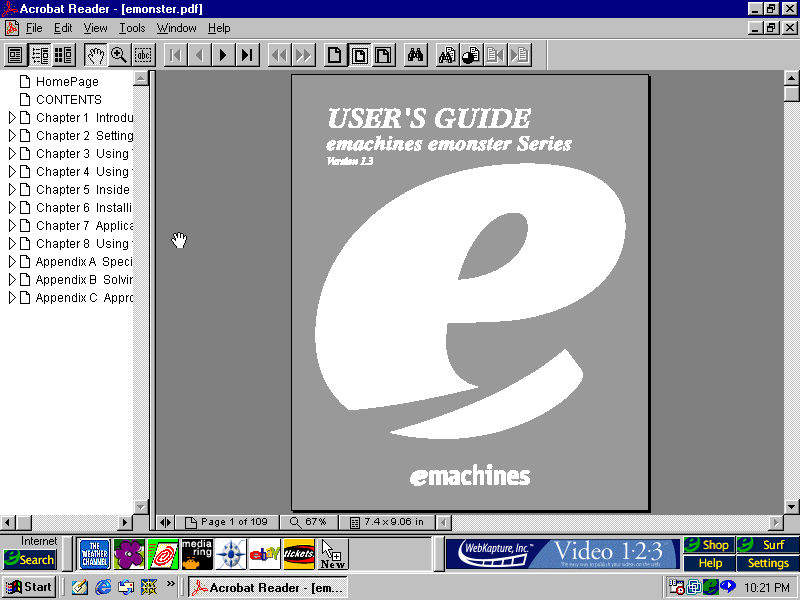Go to the next page arrow

coord(223,55)
